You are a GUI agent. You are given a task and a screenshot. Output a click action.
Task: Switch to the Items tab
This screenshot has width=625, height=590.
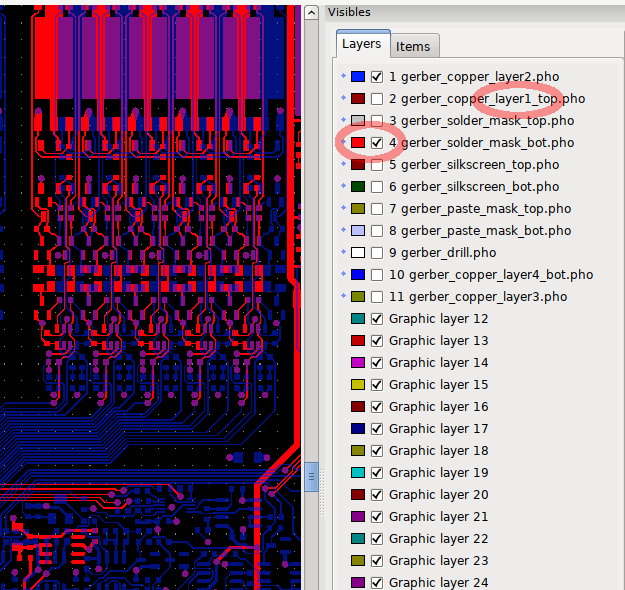tap(413, 46)
